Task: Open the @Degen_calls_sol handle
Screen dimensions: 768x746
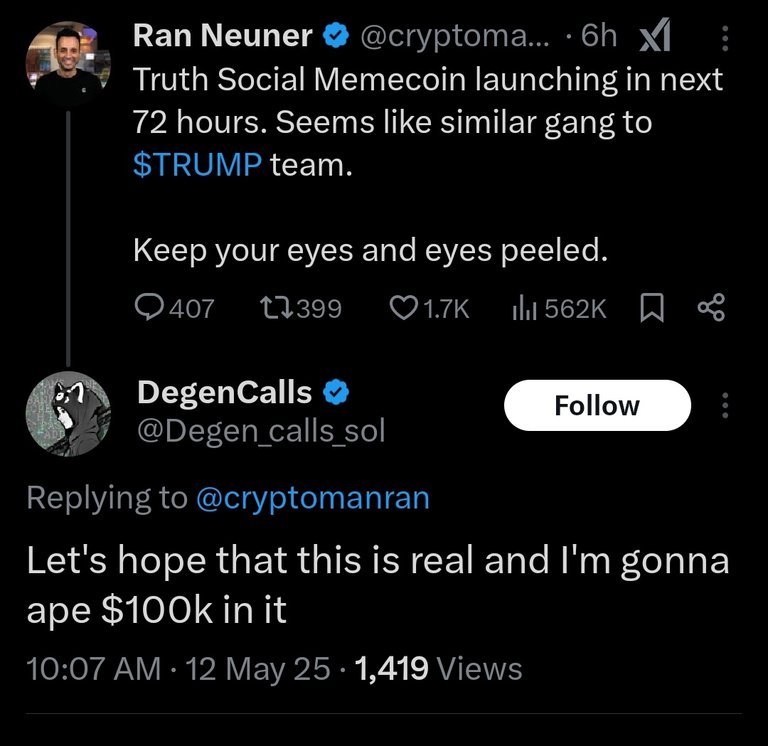Action: [261, 431]
